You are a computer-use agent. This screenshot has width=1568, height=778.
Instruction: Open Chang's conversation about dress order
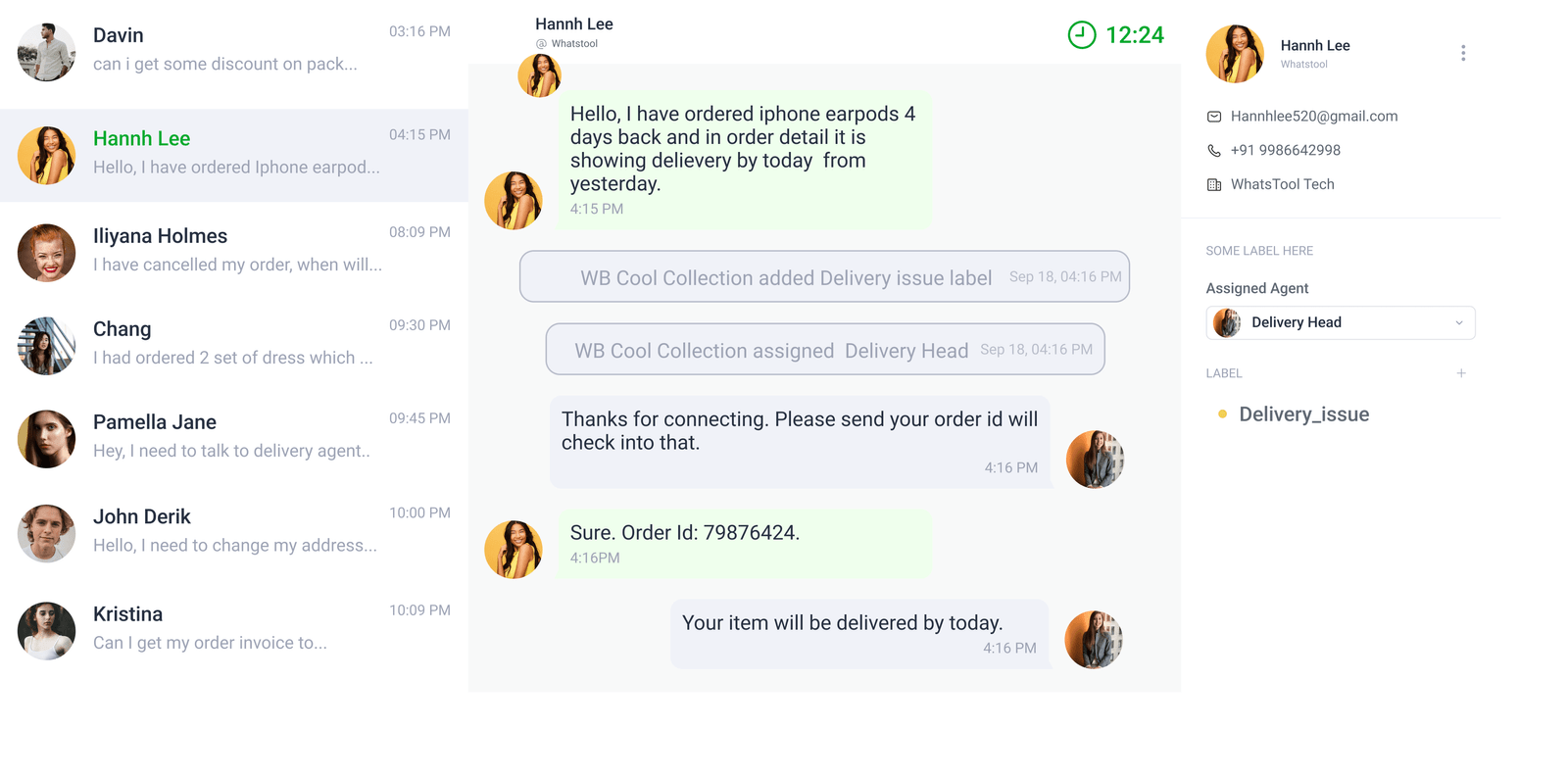(x=233, y=344)
